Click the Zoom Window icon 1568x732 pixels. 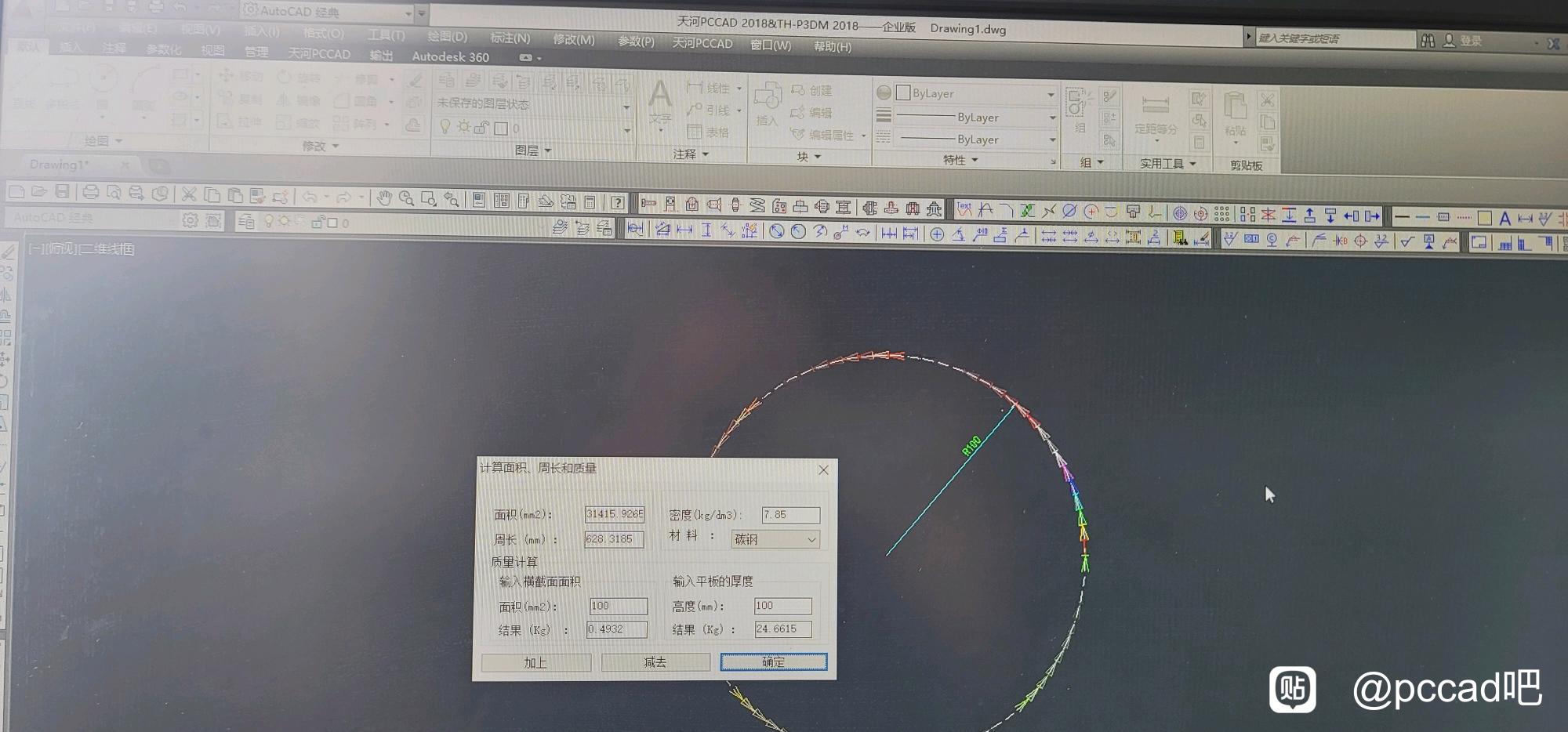pos(429,199)
